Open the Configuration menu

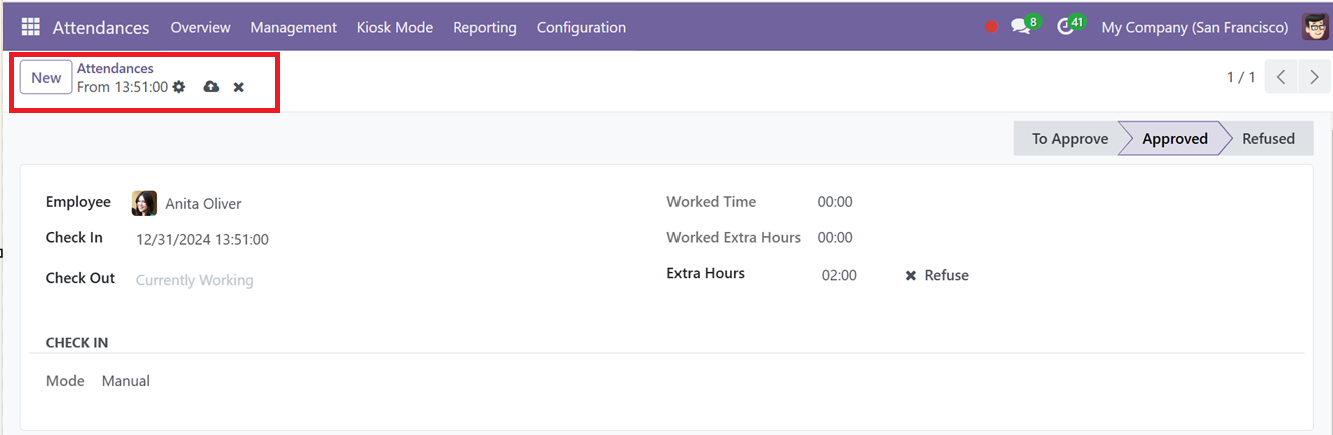pos(581,27)
